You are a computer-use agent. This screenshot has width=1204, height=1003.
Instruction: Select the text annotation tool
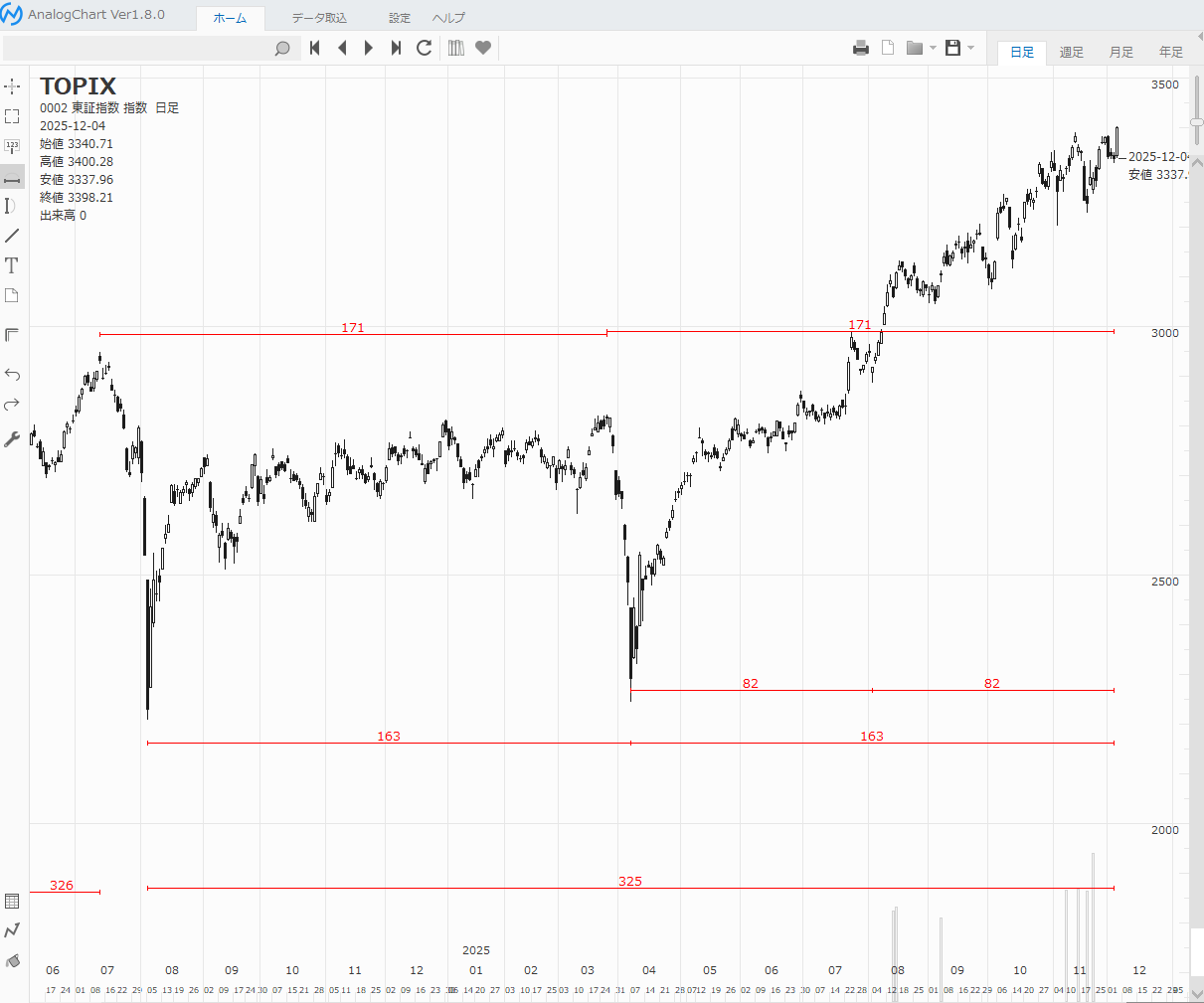12,265
